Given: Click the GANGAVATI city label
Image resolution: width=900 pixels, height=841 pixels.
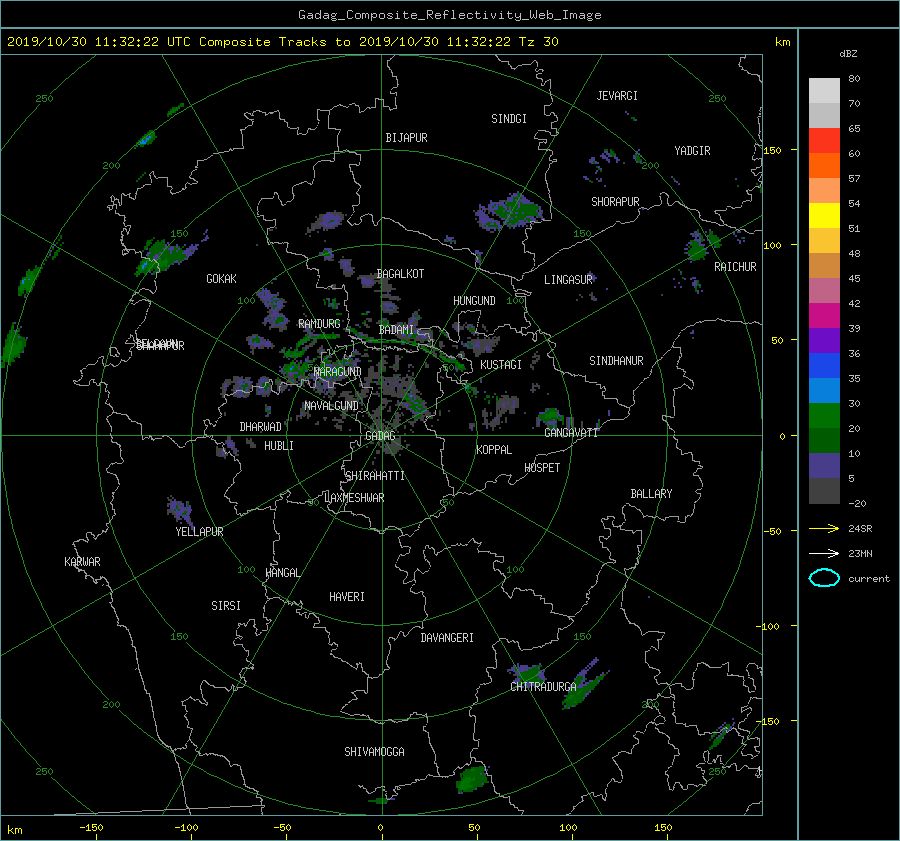Looking at the screenshot, I should click(571, 433).
